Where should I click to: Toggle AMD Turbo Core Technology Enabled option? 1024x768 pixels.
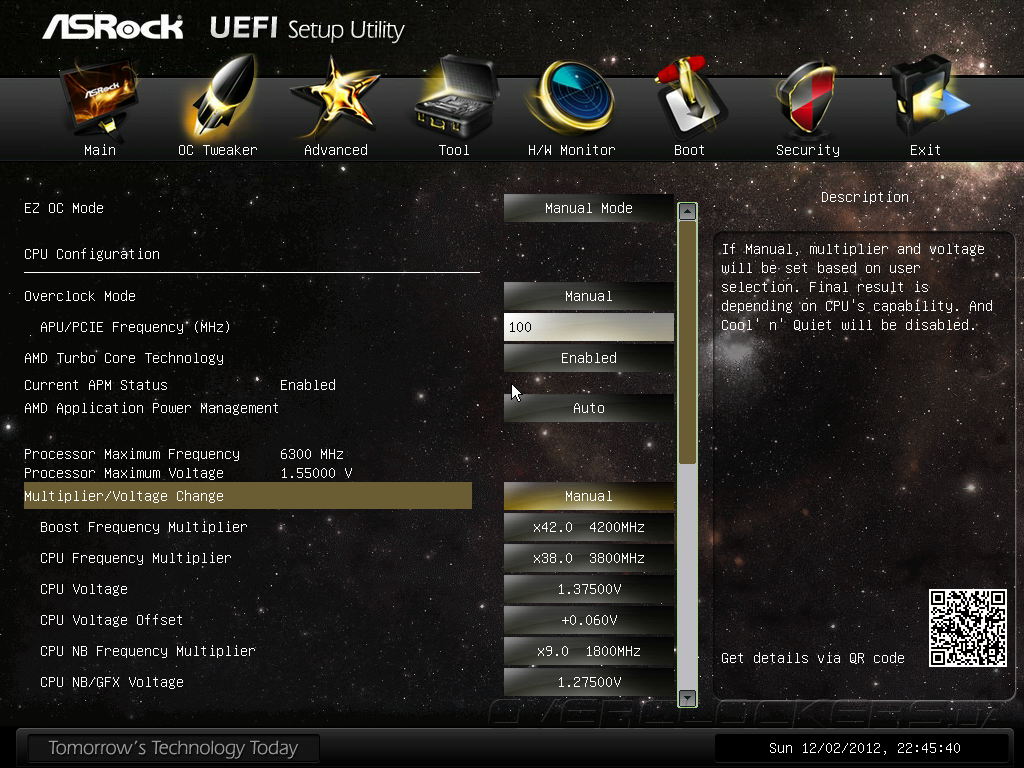588,358
